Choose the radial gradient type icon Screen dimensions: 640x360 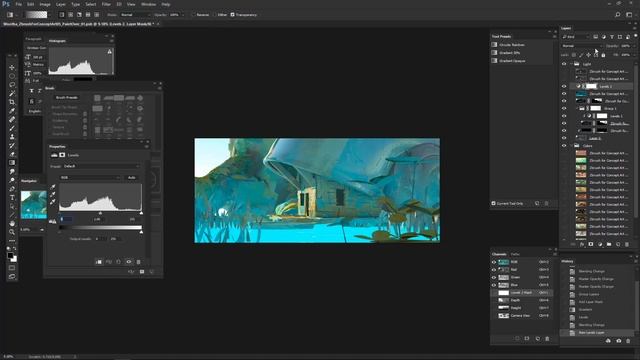[71, 15]
